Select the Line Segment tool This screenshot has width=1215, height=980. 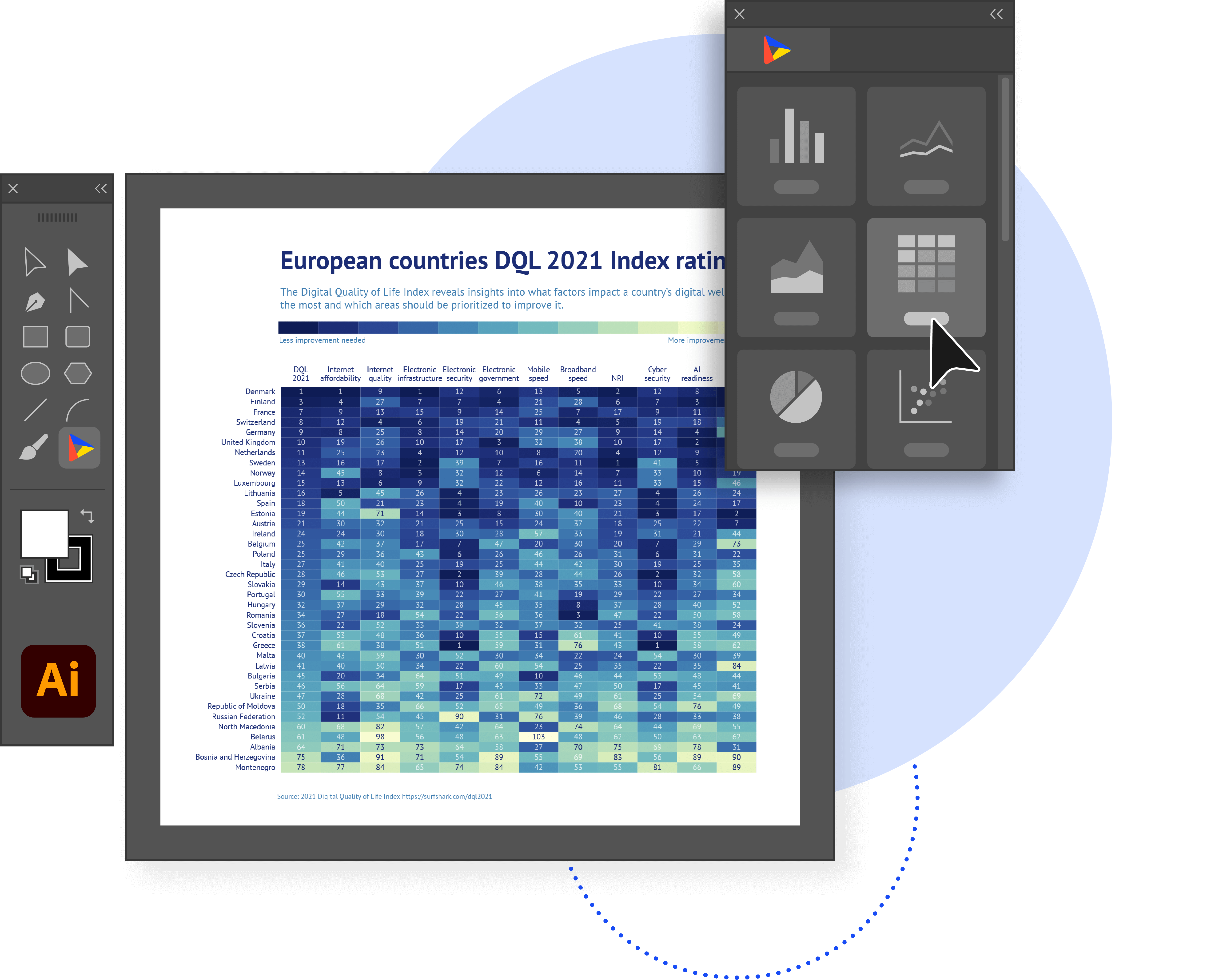tap(35, 410)
